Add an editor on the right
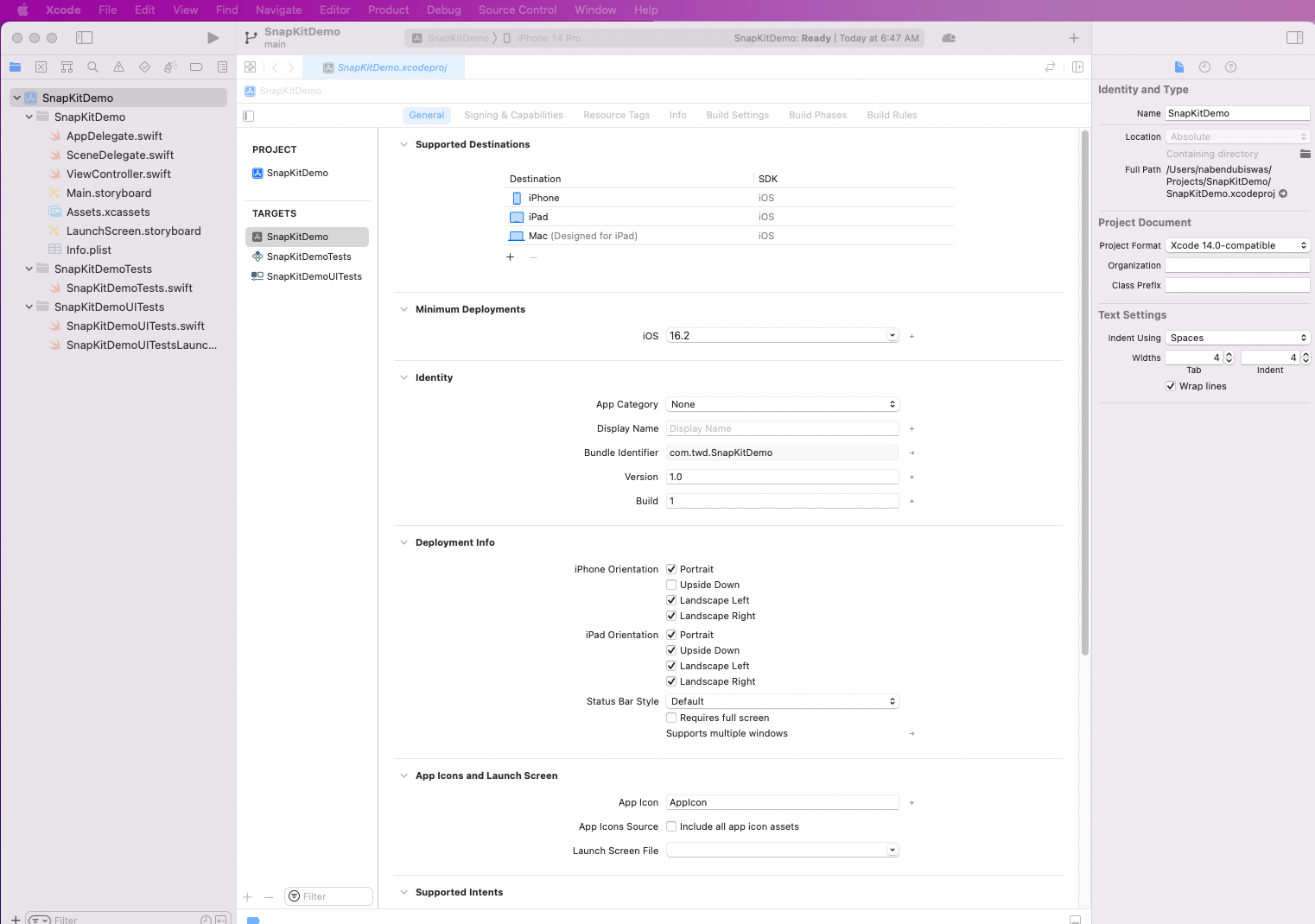This screenshot has width=1315, height=924. click(1077, 67)
